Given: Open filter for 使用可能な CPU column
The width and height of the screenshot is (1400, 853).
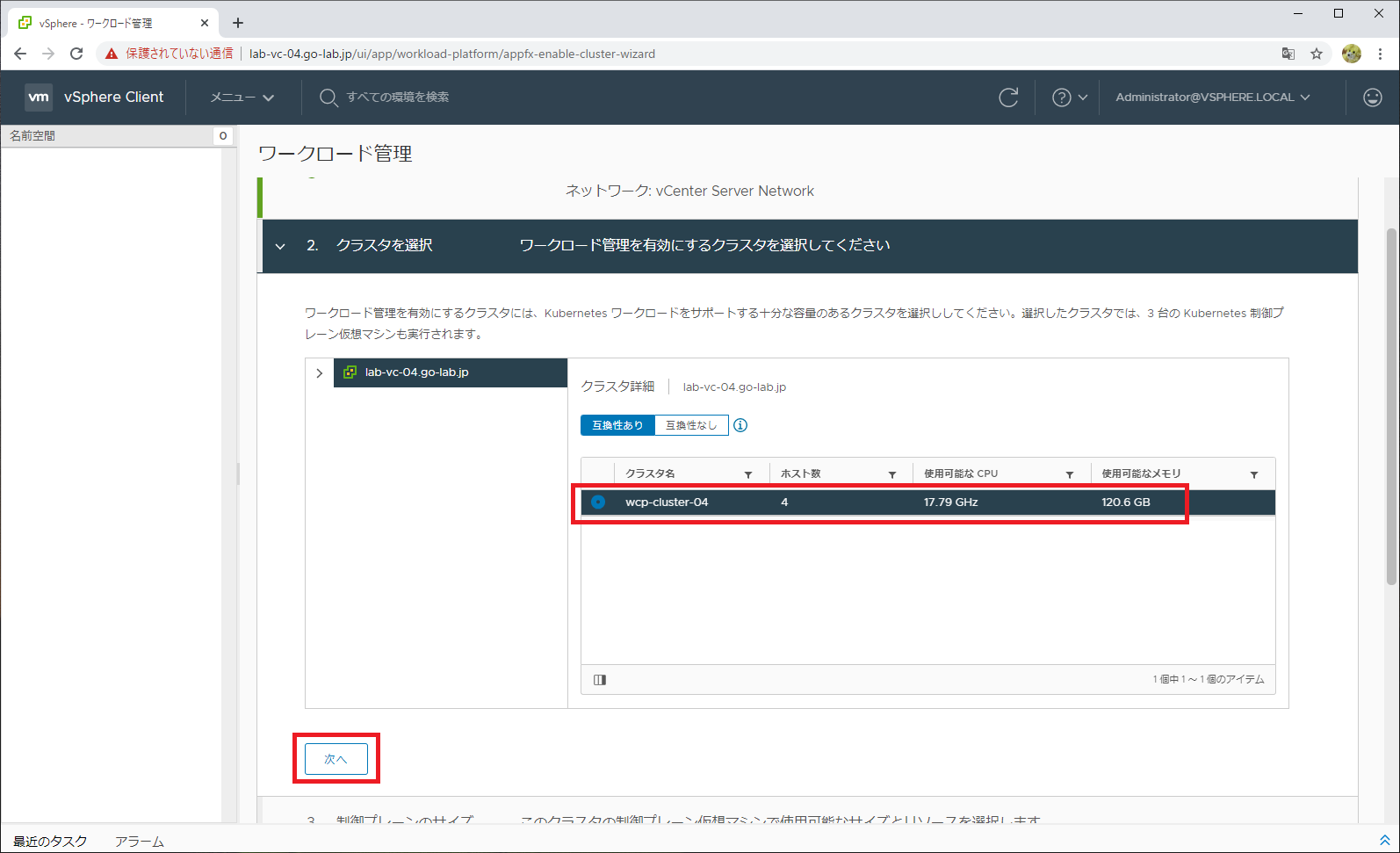Looking at the screenshot, I should [1070, 474].
